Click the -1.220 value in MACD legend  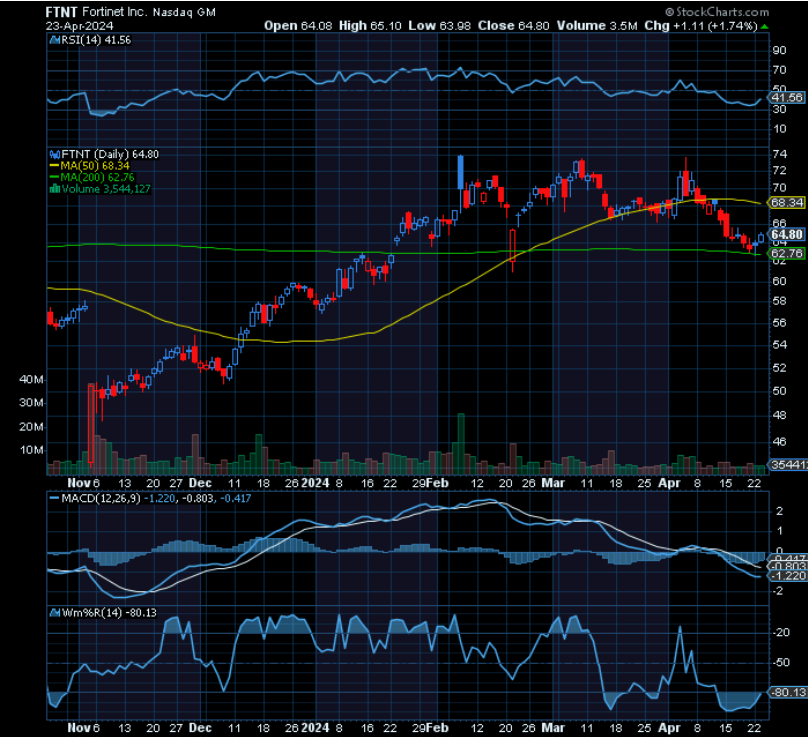pos(159,498)
